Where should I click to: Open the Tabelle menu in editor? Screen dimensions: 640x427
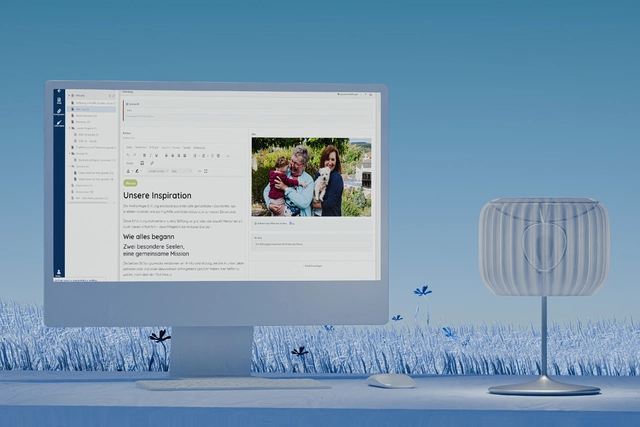(x=187, y=147)
